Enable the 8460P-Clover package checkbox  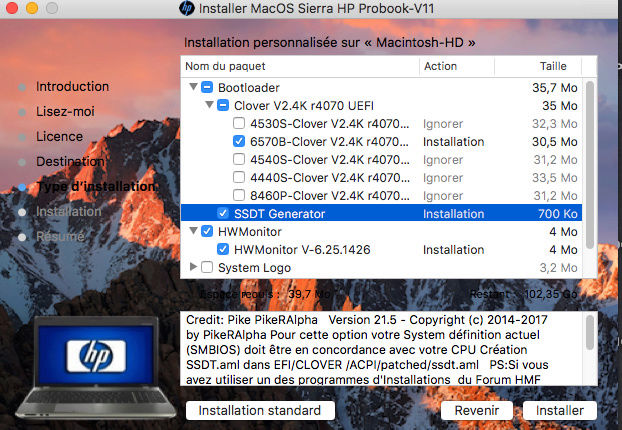click(x=239, y=195)
